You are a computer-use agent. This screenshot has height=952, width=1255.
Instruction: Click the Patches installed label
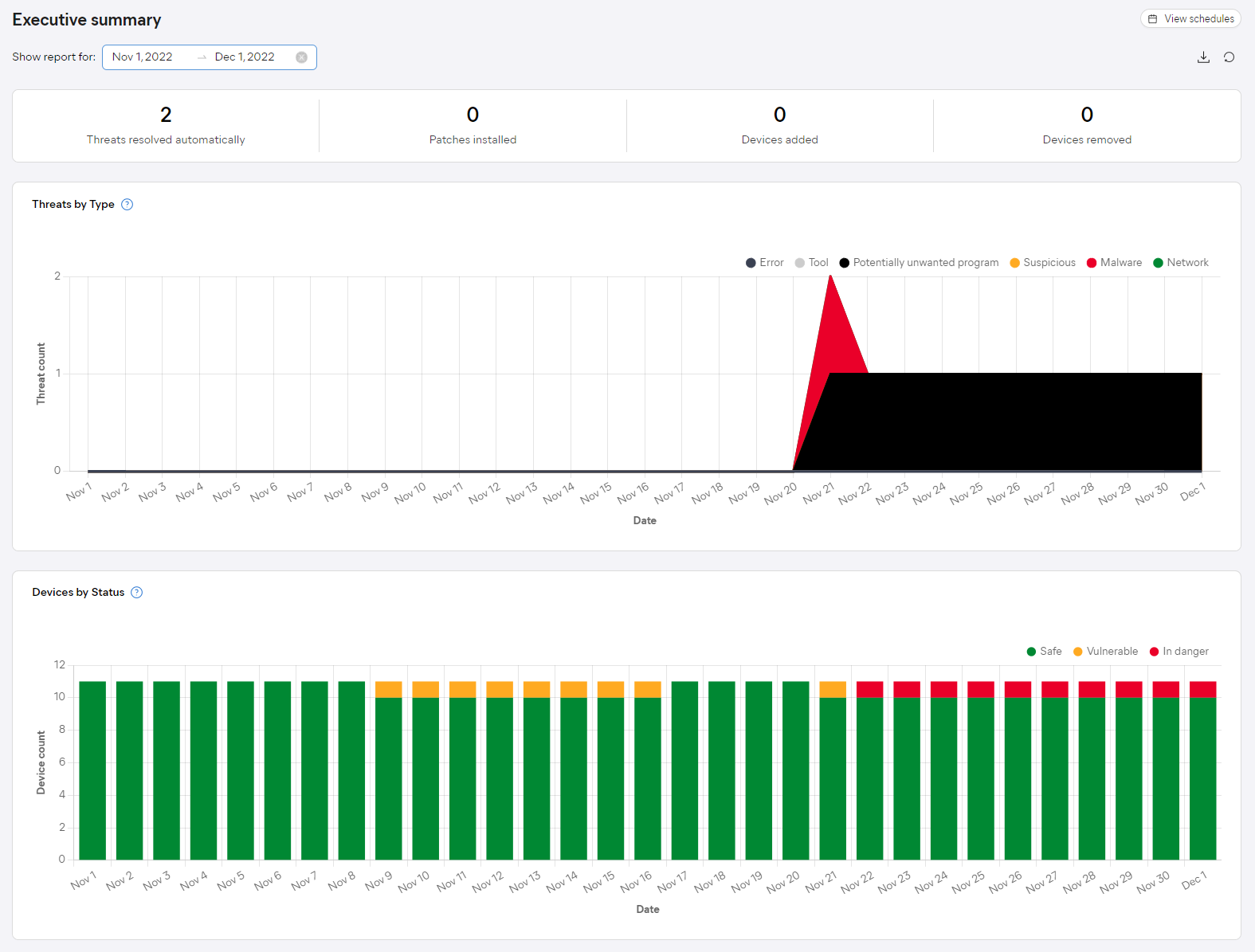[x=473, y=140]
